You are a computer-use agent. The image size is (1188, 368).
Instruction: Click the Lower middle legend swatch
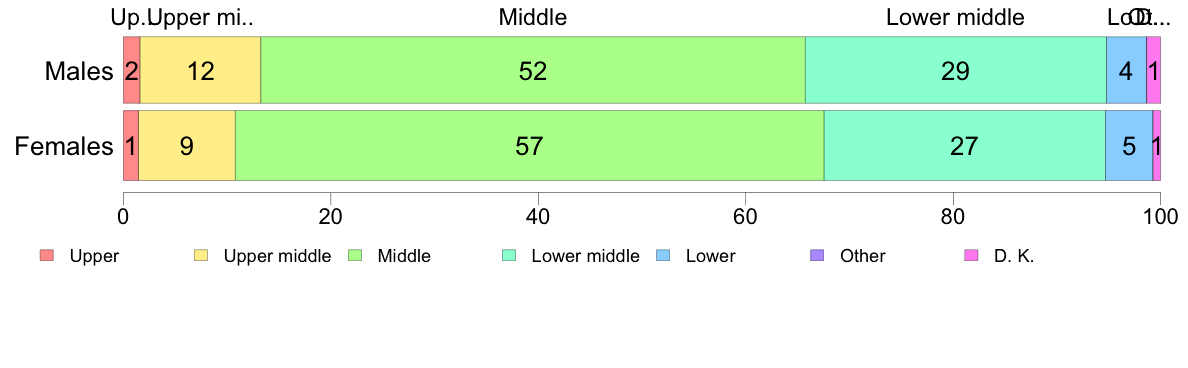pos(509,256)
